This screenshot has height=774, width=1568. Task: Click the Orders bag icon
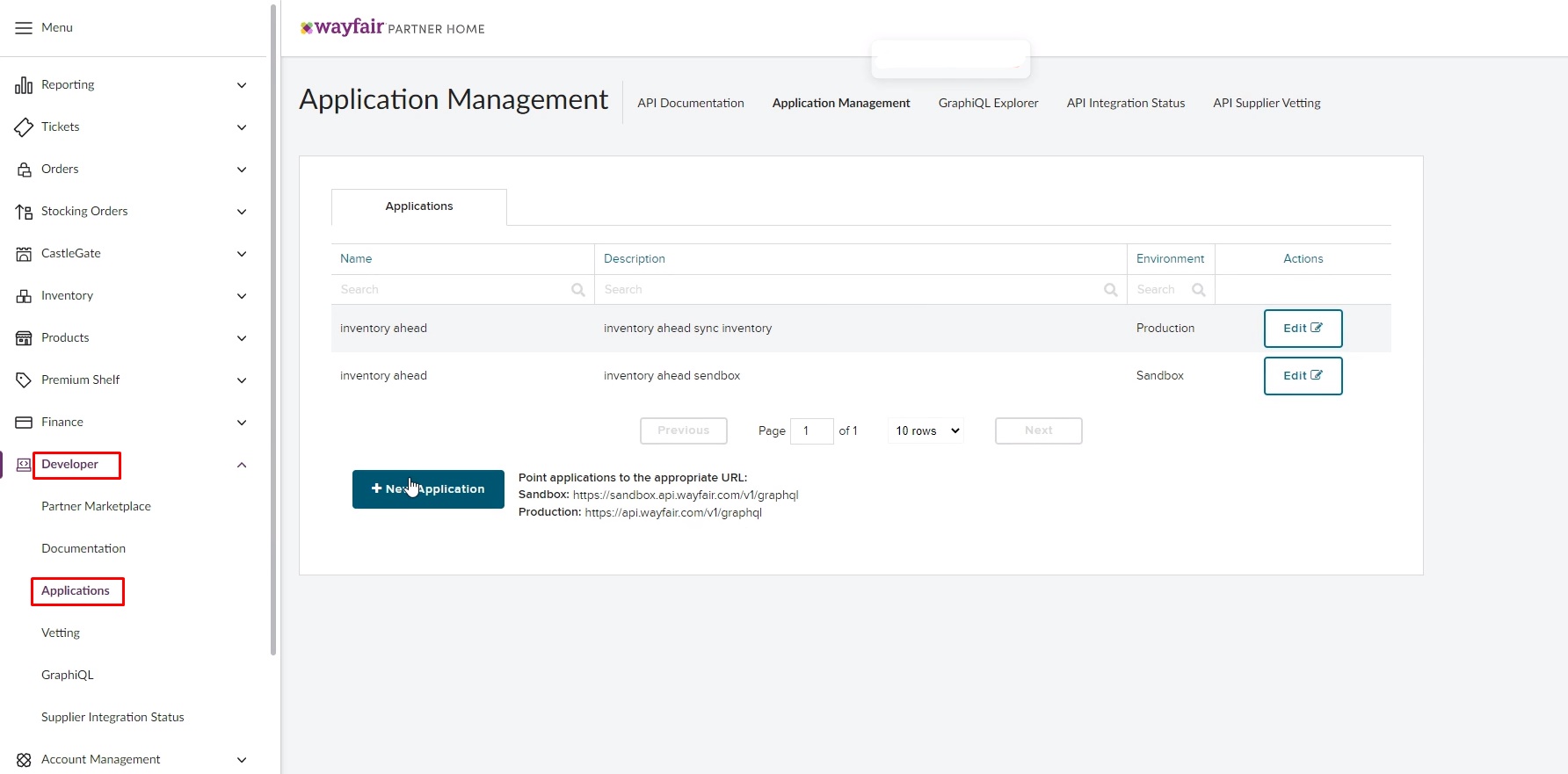click(24, 170)
